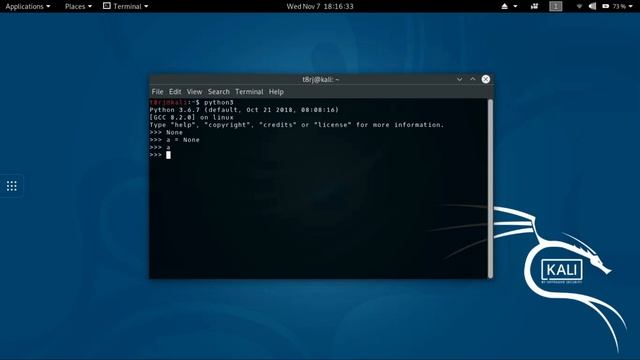Maximize the terminal with up chevron
Screen dimensions: 640x360
pos(473,79)
